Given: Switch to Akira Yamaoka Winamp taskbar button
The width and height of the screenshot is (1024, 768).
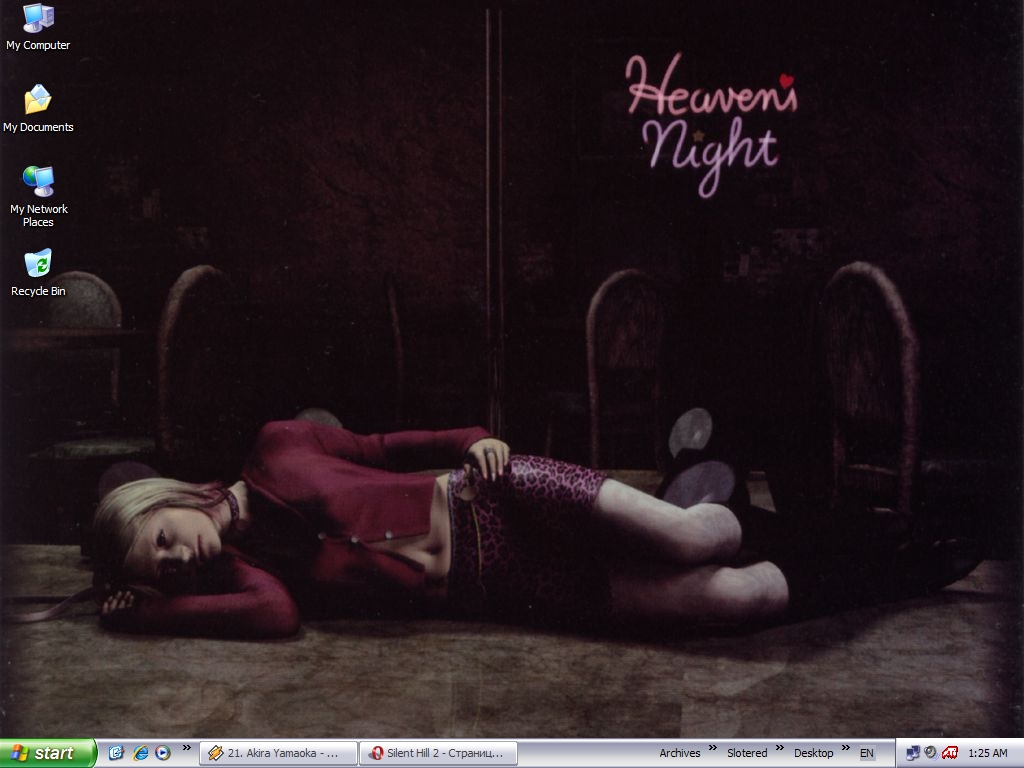Looking at the screenshot, I should click(x=278, y=753).
